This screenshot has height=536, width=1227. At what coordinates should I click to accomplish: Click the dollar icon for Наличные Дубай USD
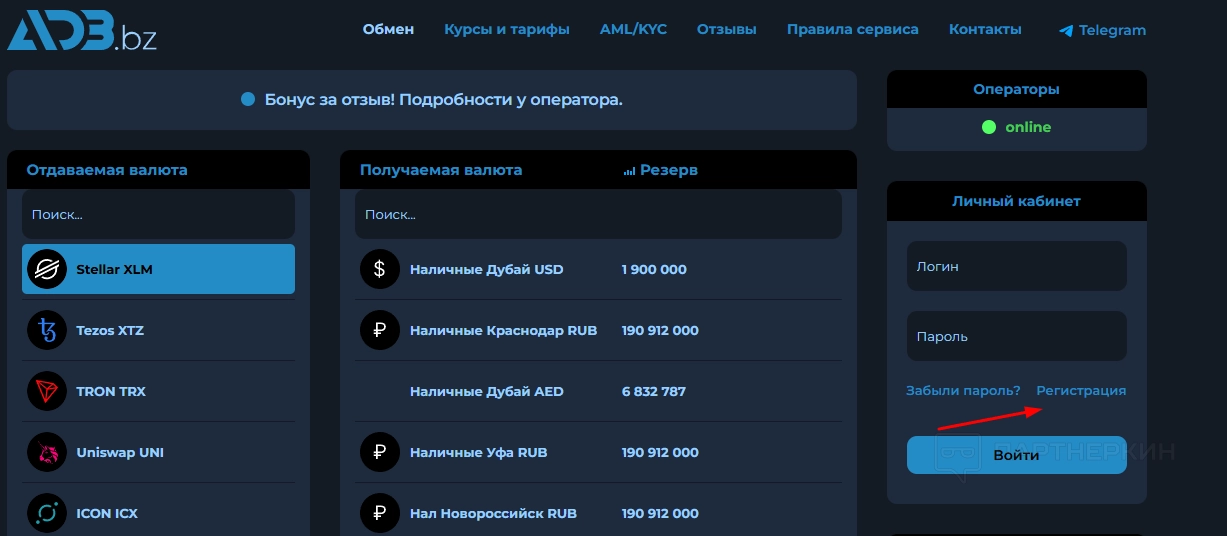click(379, 269)
